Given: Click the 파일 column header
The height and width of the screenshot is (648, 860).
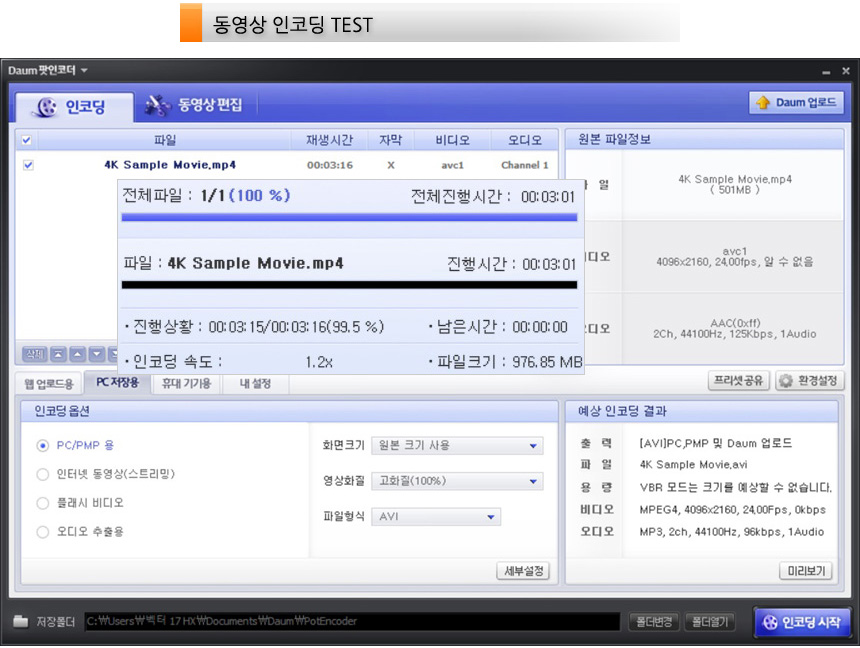Looking at the screenshot, I should [165, 140].
